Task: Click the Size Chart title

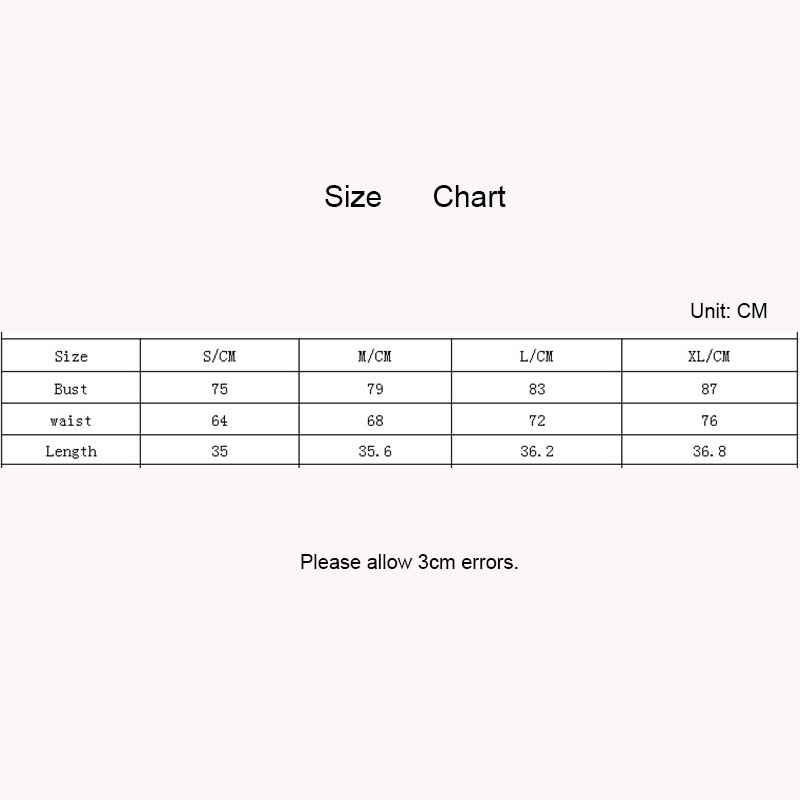Action: [x=415, y=197]
